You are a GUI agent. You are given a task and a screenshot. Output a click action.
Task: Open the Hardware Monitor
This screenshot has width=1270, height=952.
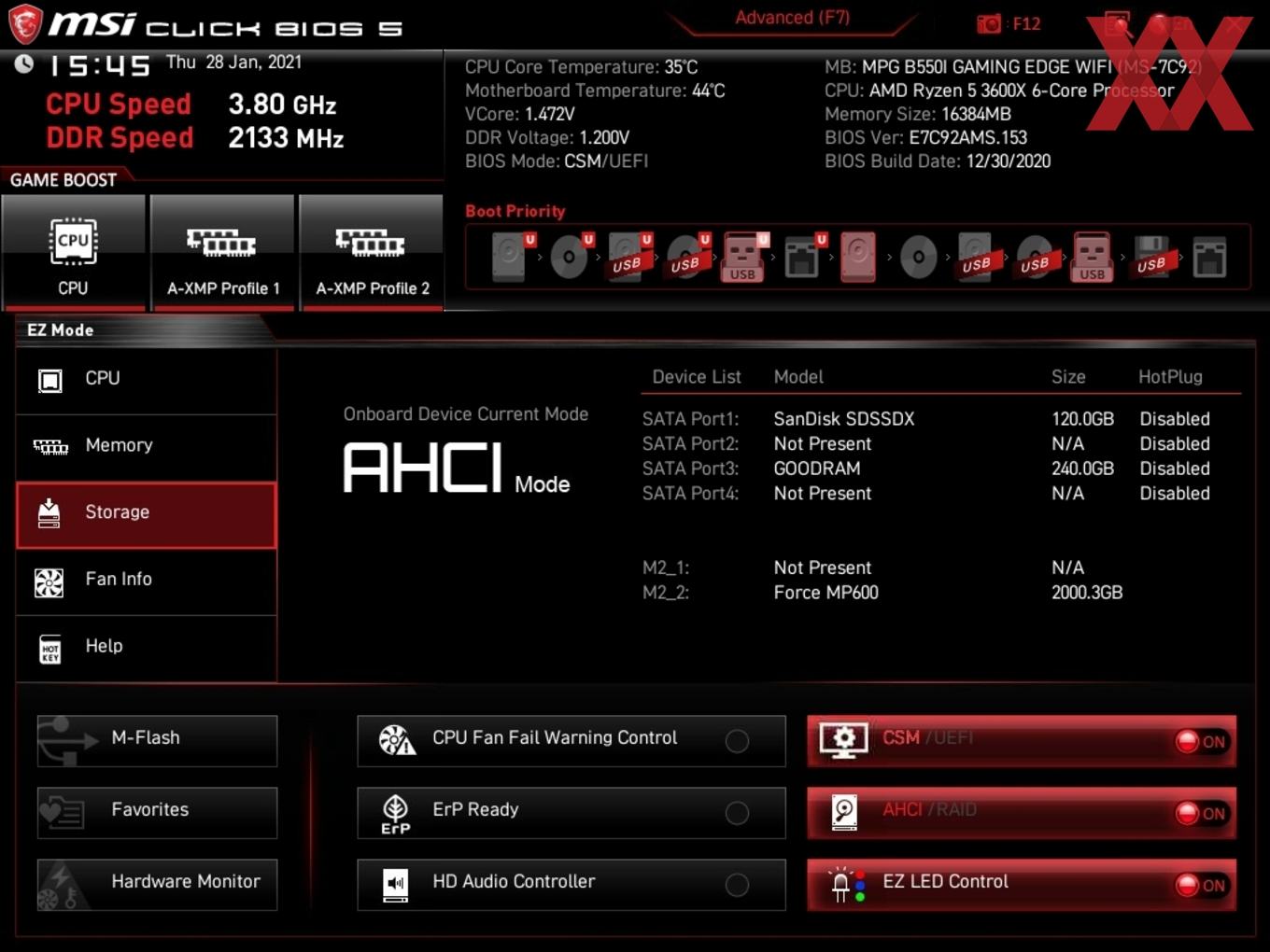157,884
